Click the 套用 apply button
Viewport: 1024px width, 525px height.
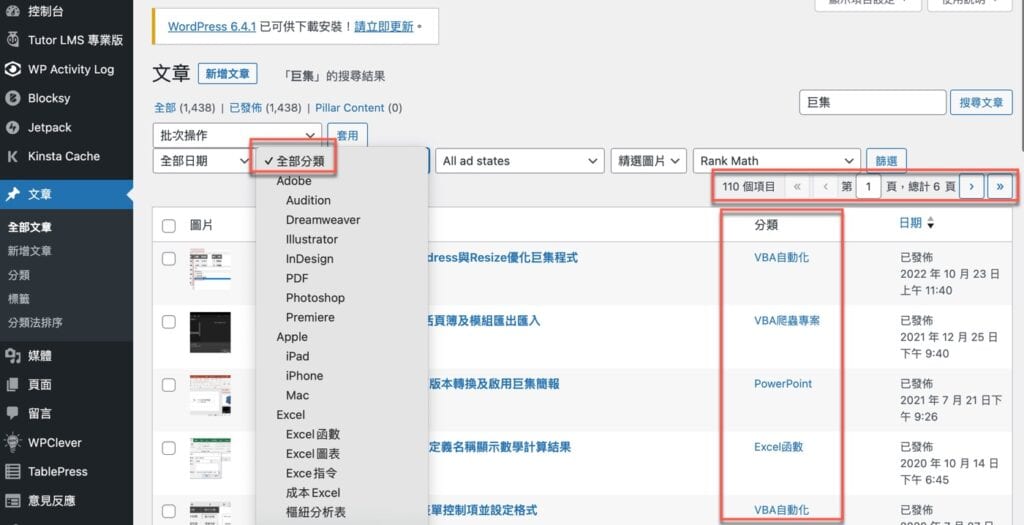tap(347, 135)
